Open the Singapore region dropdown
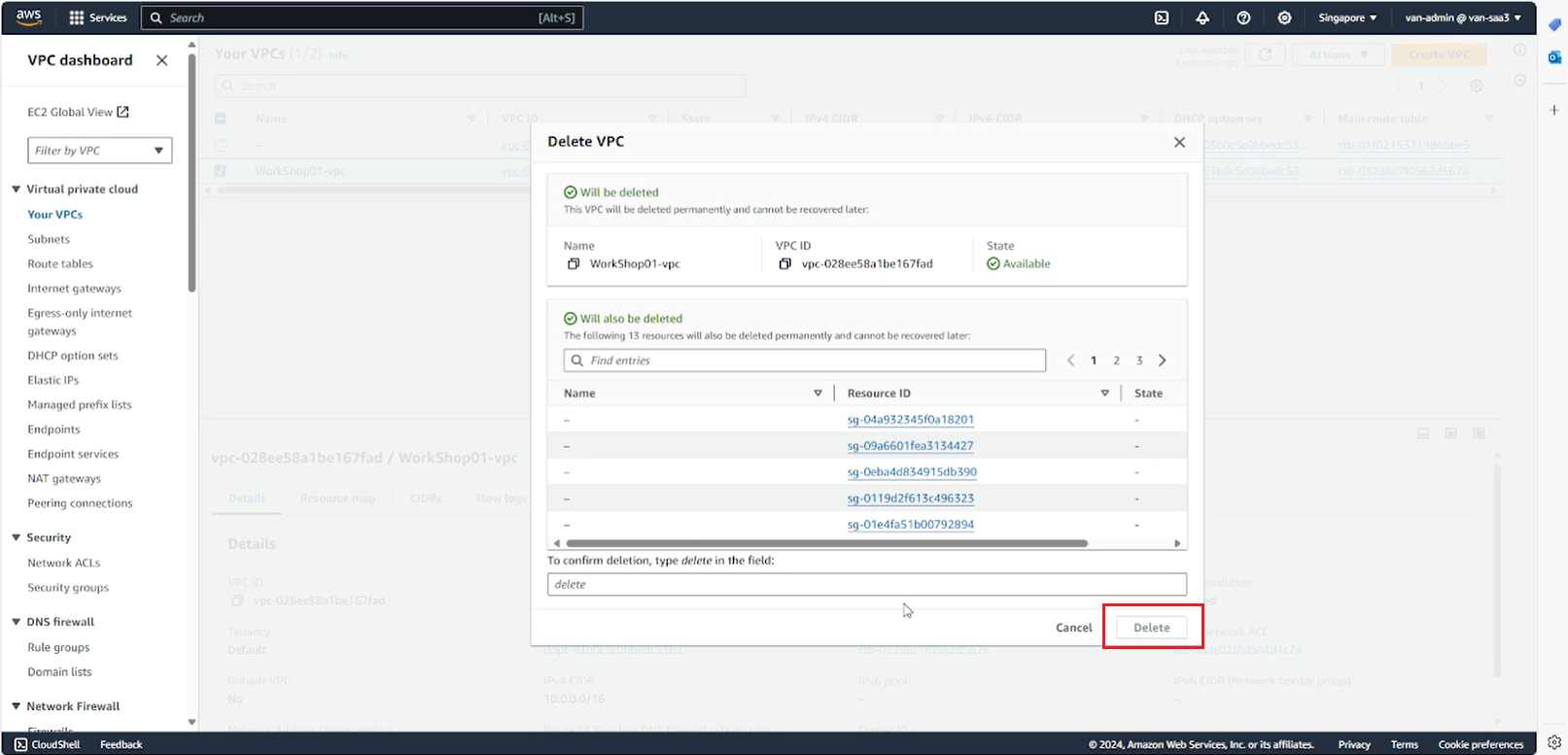Screen dimensions: 1568x755 (x=1347, y=17)
